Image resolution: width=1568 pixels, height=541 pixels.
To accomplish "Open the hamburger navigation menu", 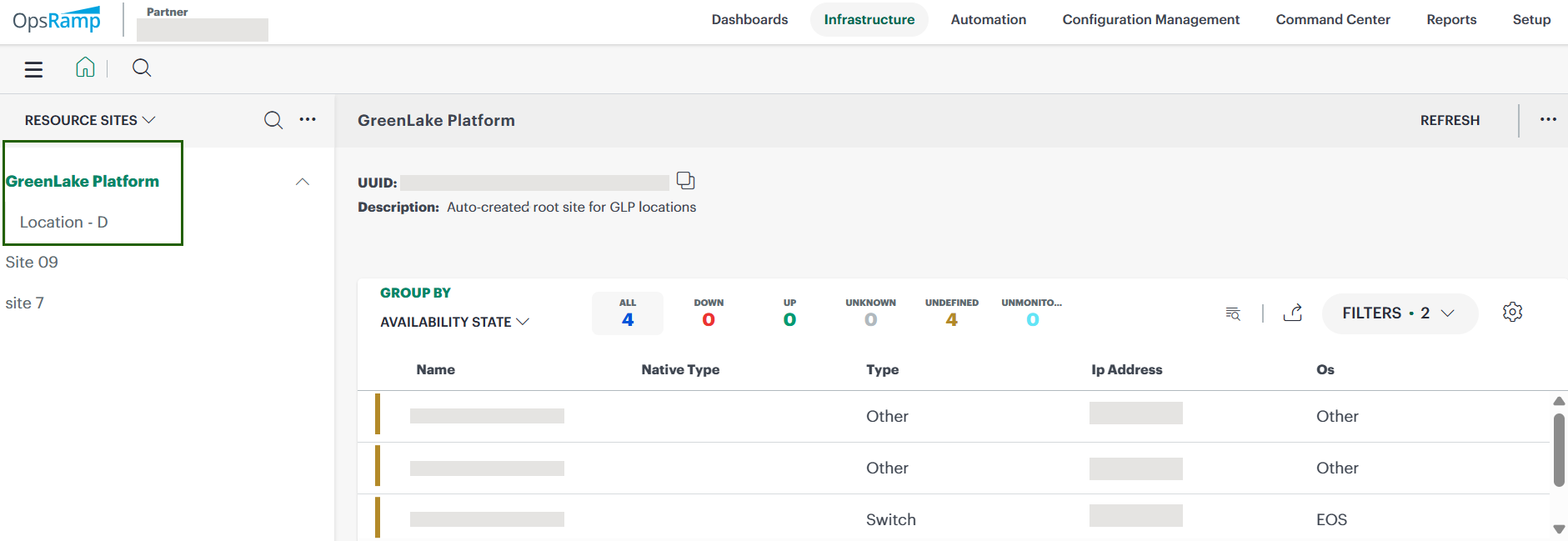I will (33, 69).
